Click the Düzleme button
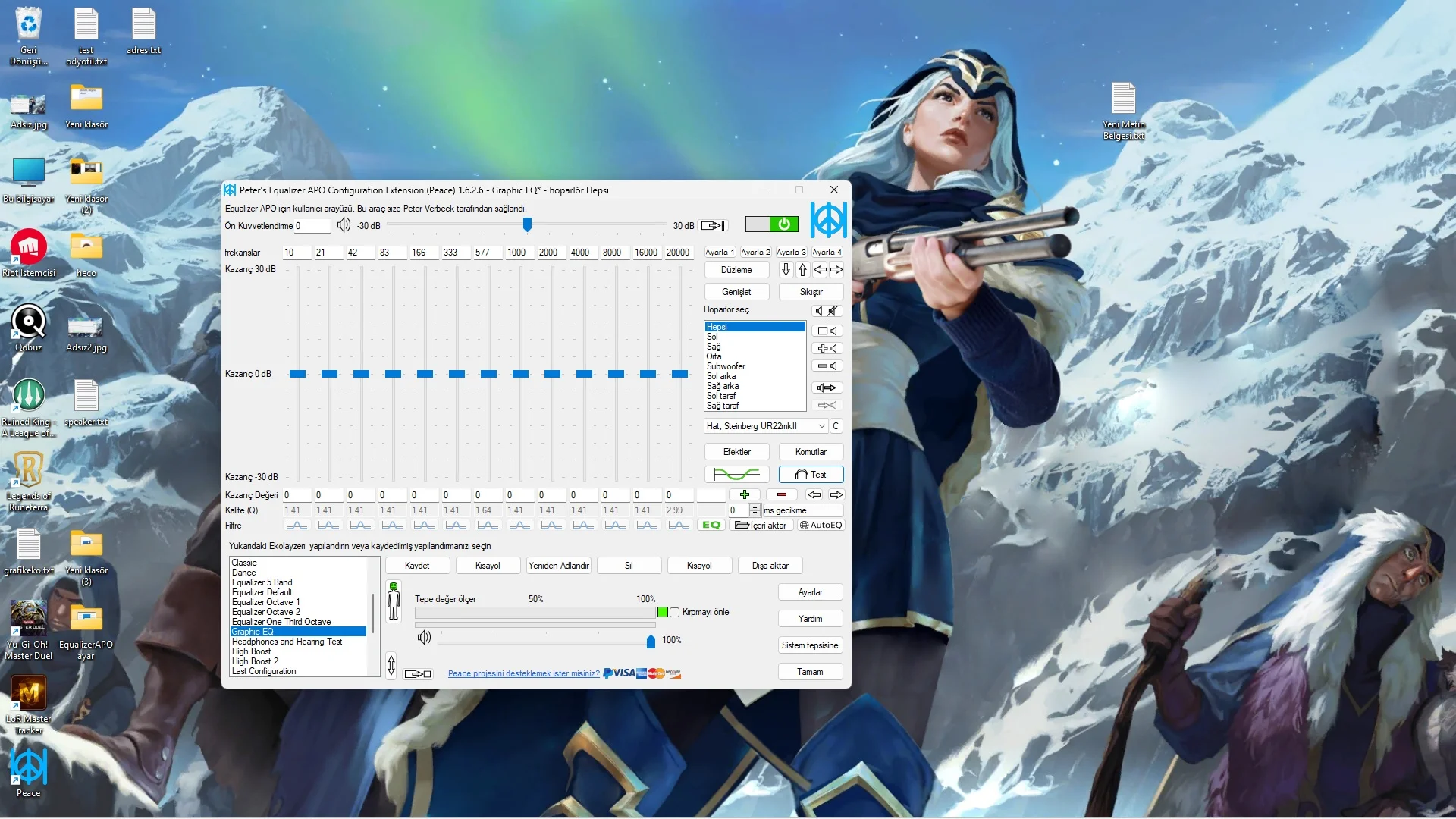1456x819 pixels. point(736,270)
